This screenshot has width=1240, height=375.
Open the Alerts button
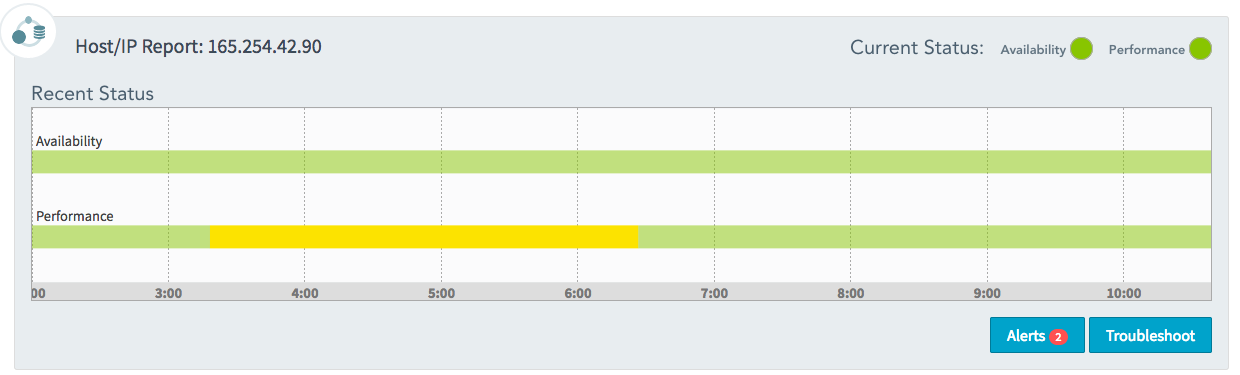(1037, 336)
